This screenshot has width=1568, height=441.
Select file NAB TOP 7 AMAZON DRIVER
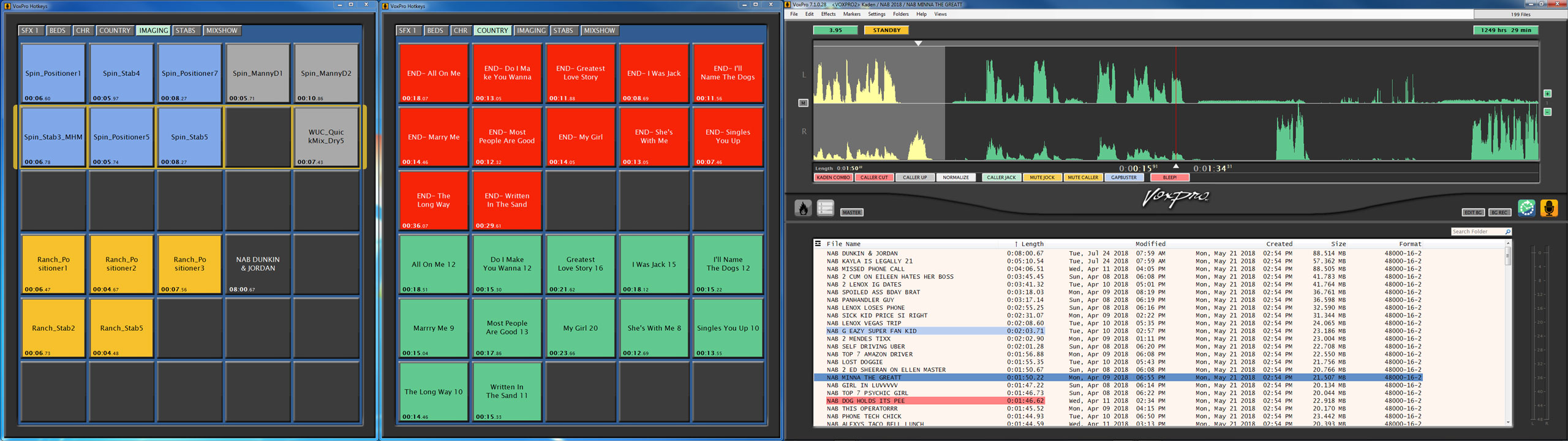pos(1118,354)
